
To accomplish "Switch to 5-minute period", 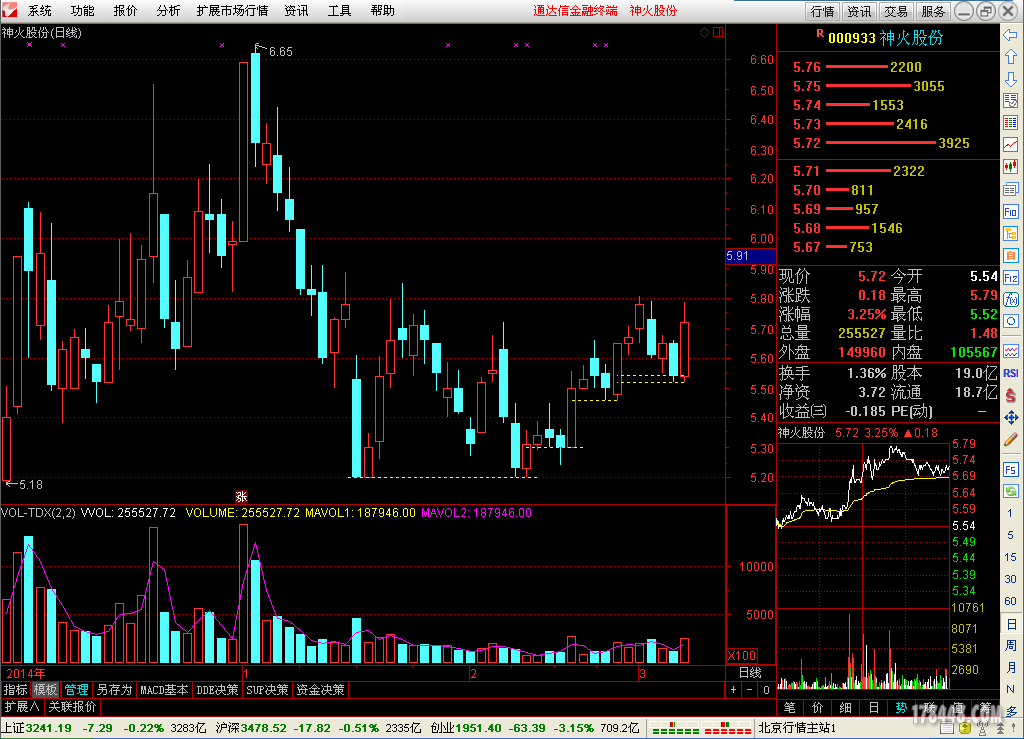I will point(1010,535).
